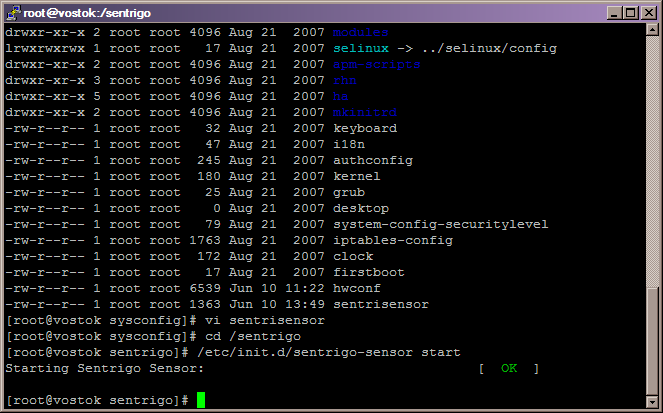663x413 pixels.
Task: Click the green 'OK' status text
Action: tap(509, 369)
